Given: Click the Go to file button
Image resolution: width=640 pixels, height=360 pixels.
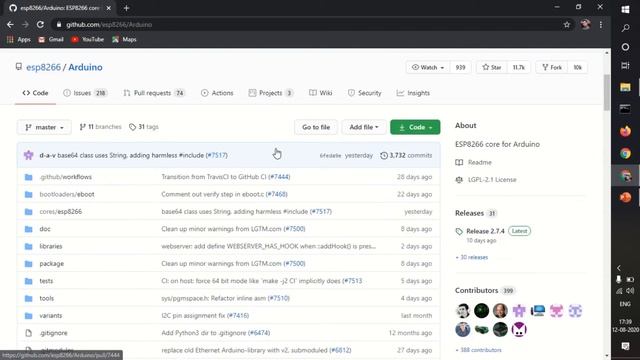Looking at the screenshot, I should (x=316, y=127).
